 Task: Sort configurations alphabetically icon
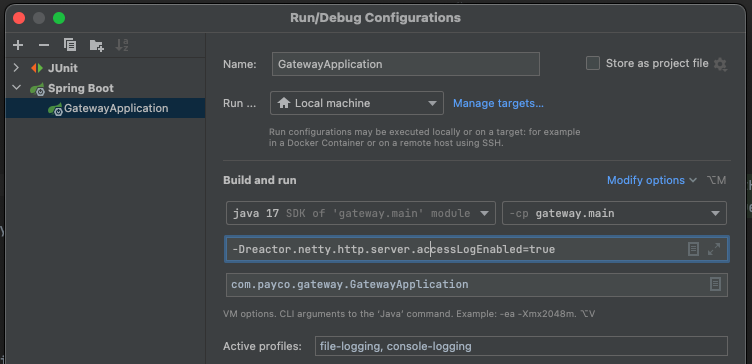click(122, 45)
